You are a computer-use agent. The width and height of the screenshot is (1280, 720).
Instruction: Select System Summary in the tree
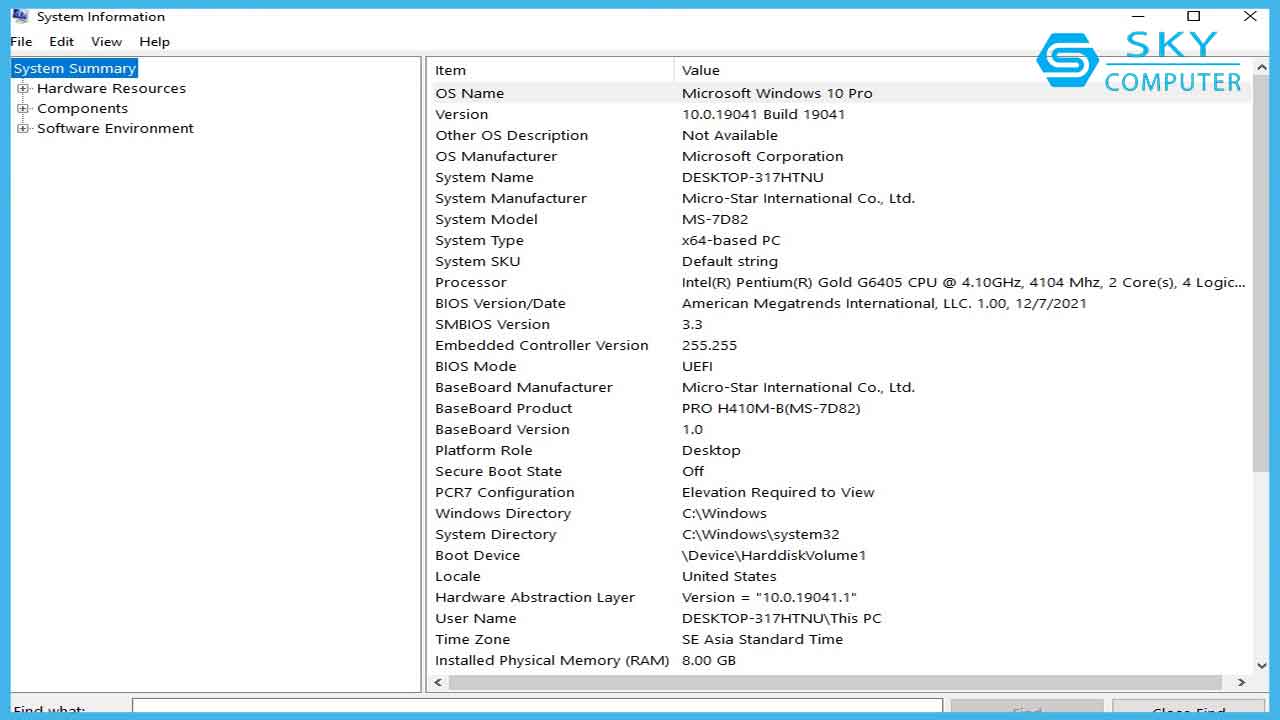tap(75, 68)
